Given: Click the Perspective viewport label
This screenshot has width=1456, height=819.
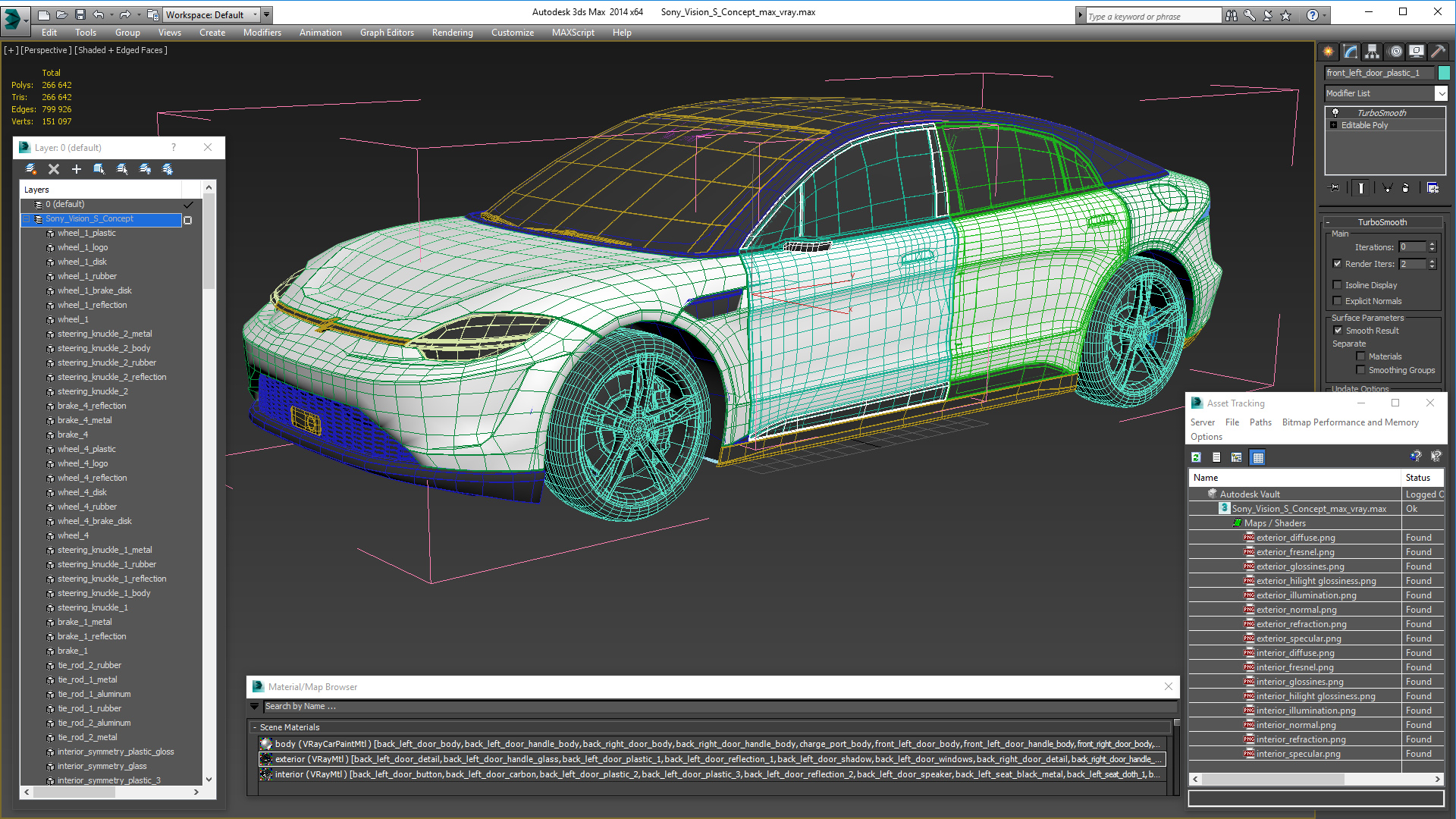Looking at the screenshot, I should [45, 50].
